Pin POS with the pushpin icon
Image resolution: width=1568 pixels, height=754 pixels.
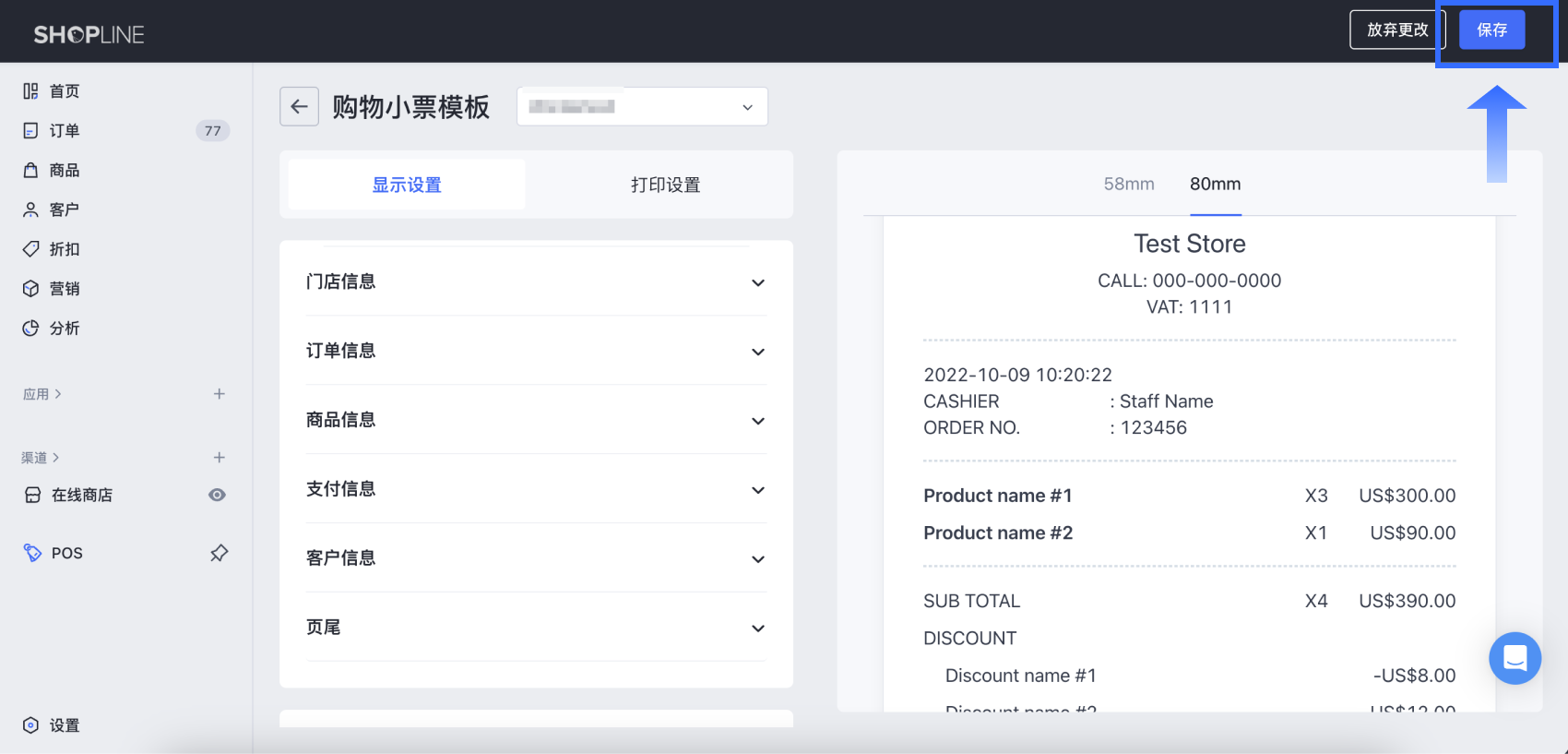click(x=219, y=553)
